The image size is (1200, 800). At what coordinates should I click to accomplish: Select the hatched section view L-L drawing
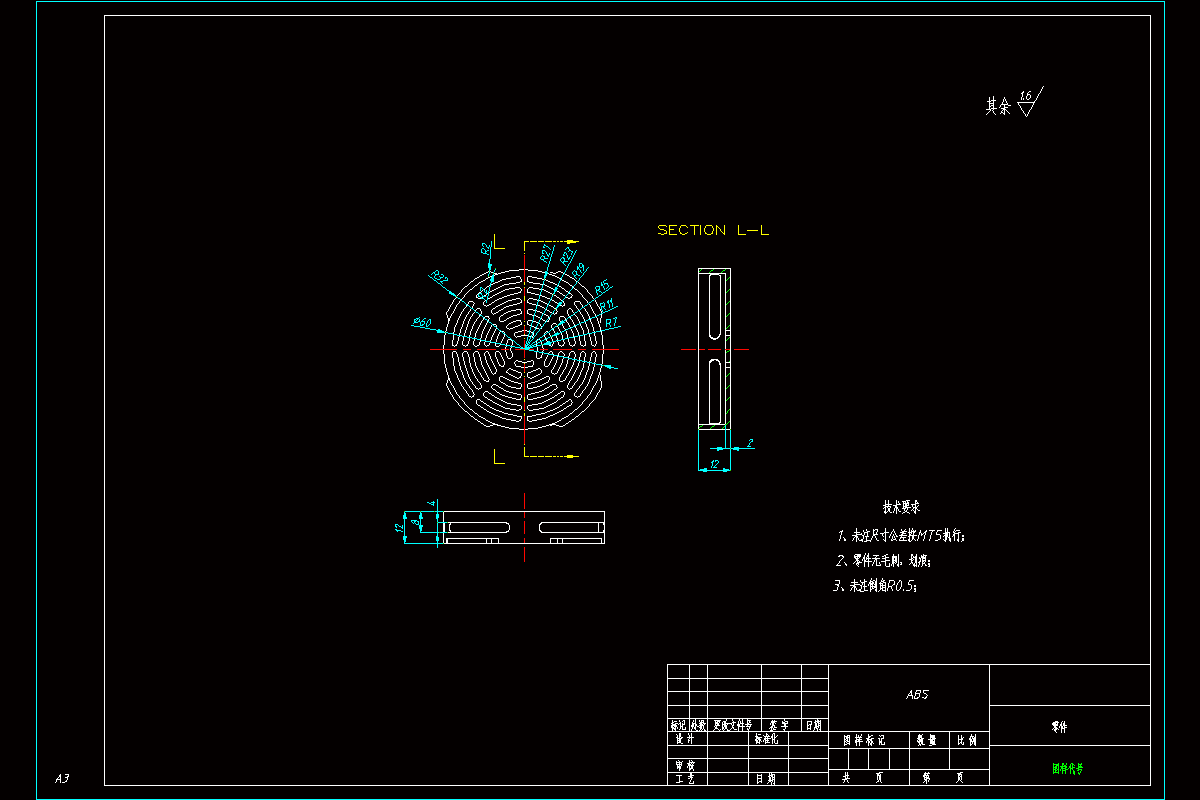(x=714, y=349)
